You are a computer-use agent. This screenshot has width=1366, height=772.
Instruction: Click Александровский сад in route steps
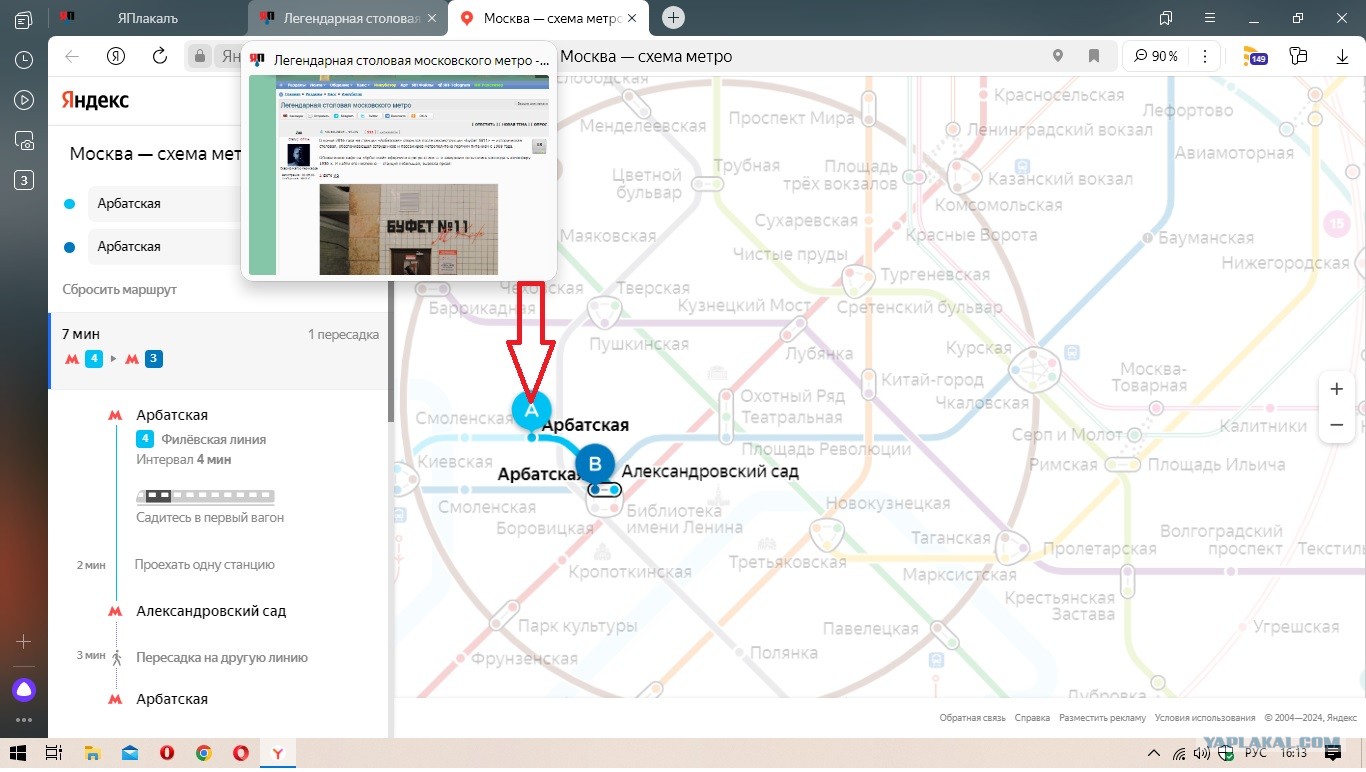[211, 611]
